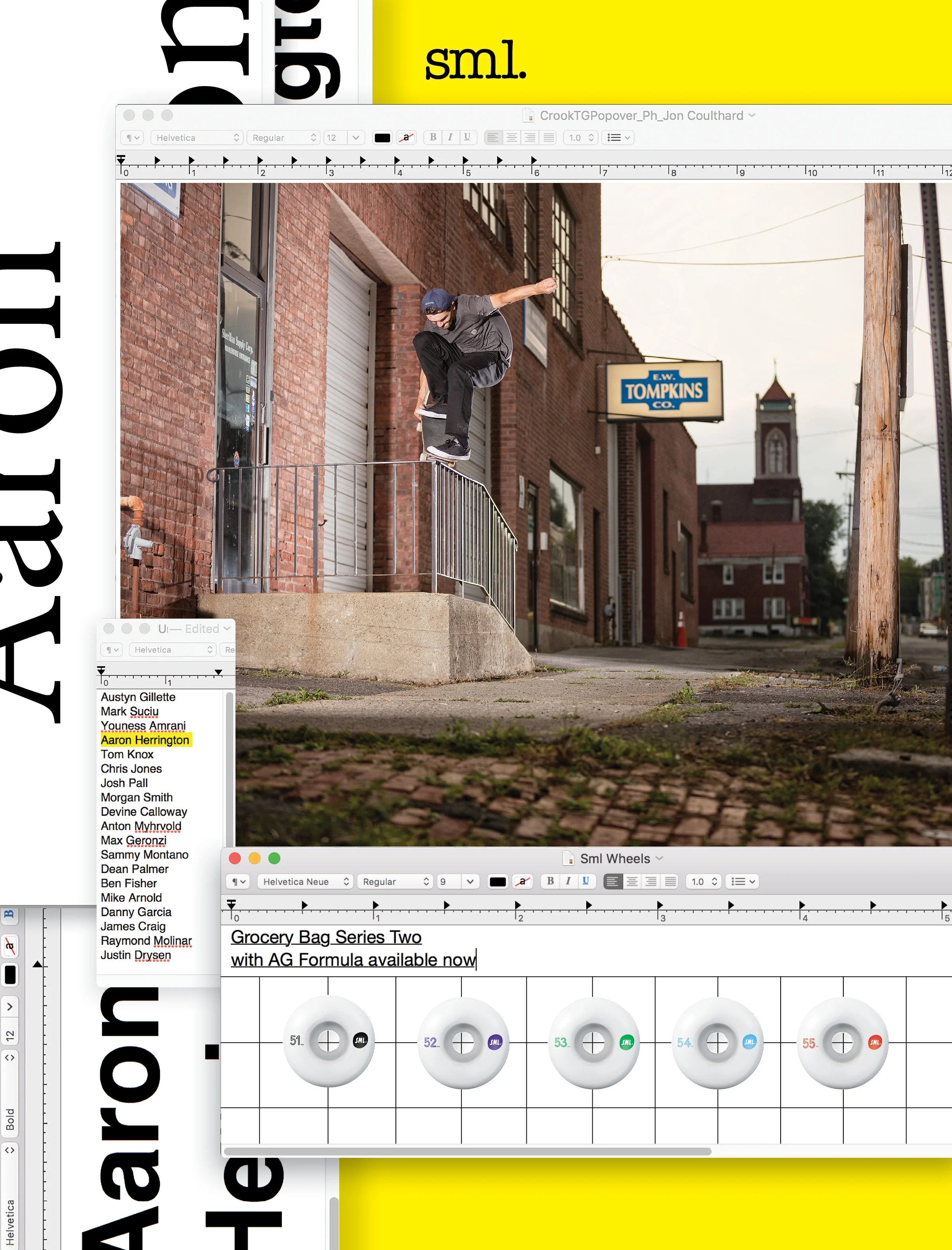Open list style dropdown in CrookTGPopover window

tap(618, 138)
